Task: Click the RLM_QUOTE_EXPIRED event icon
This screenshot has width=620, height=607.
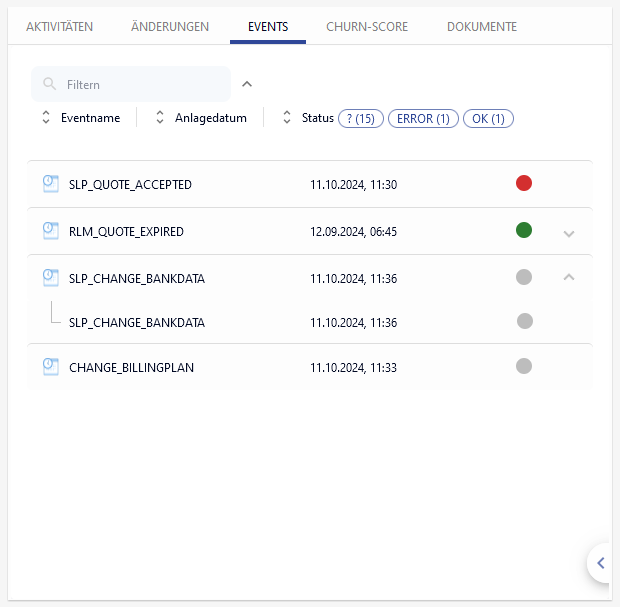Action: 51,231
